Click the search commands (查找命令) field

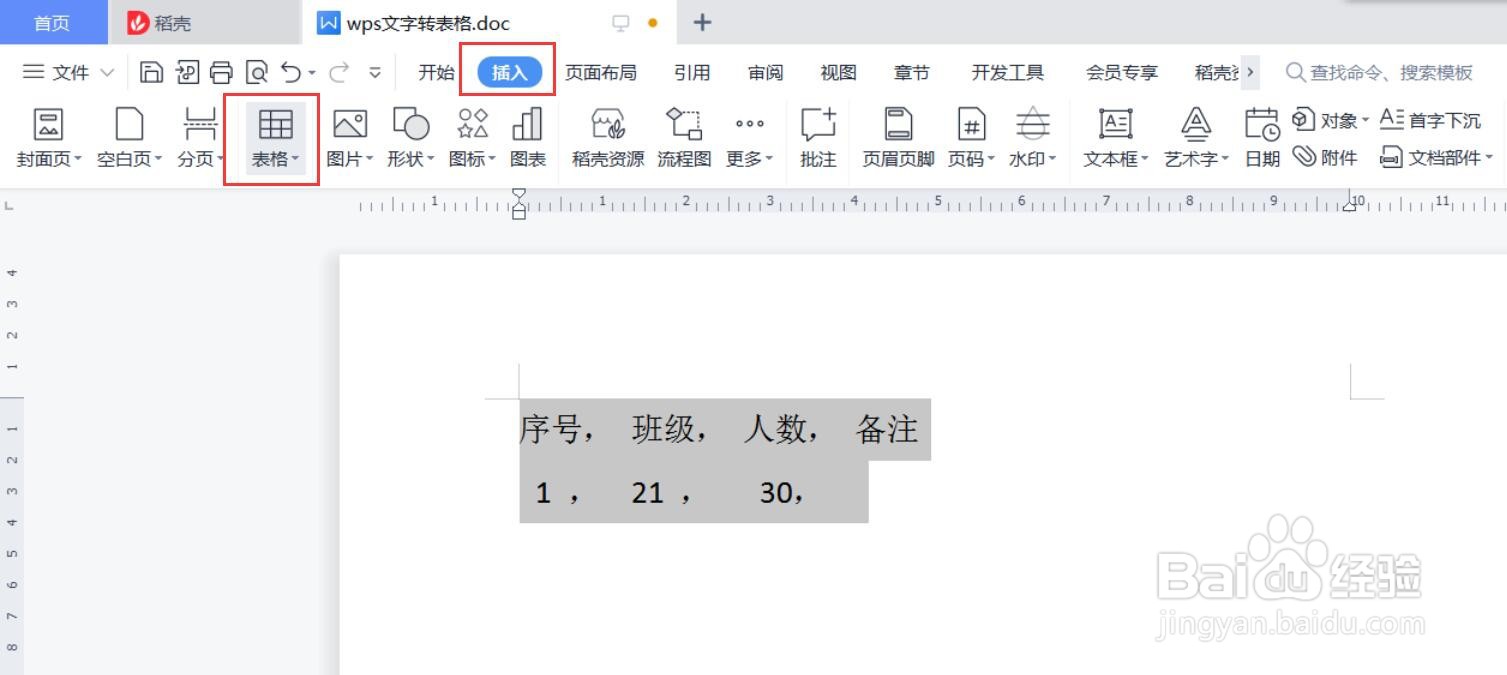click(x=1380, y=72)
